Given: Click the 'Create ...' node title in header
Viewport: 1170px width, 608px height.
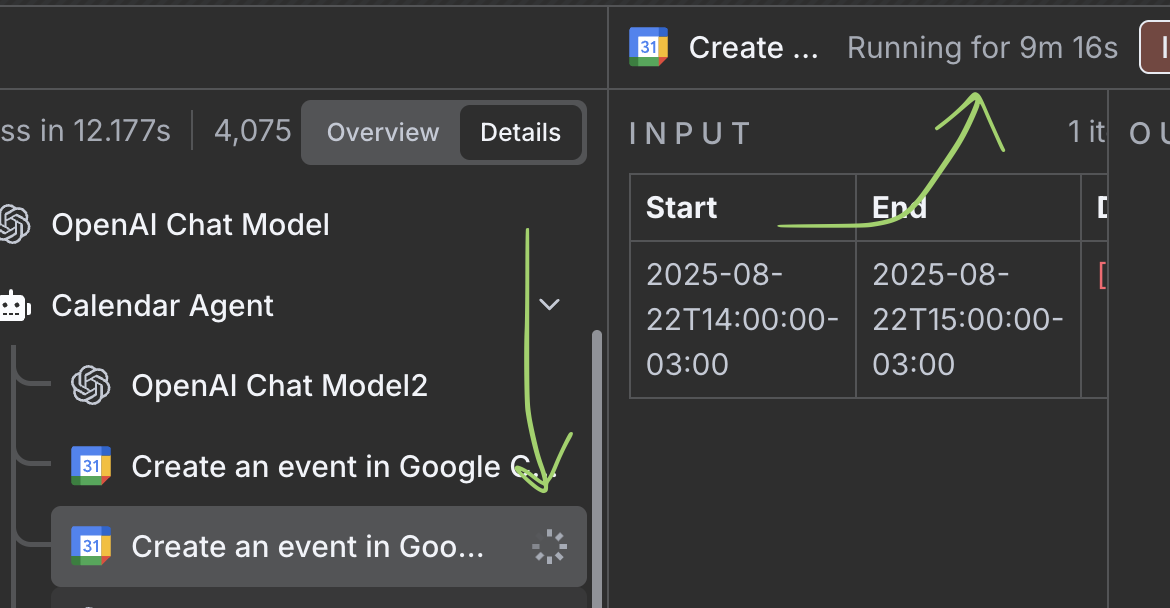Looking at the screenshot, I should [754, 48].
